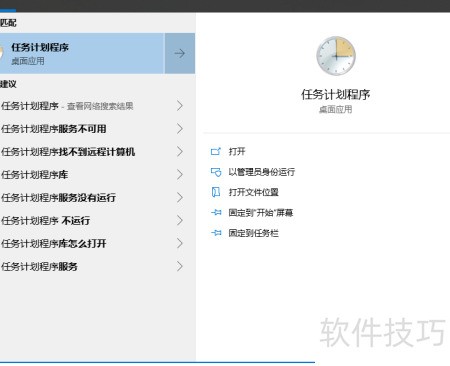Screen dimensions: 450x366
Task: Open the 任务计划程序 best match result
Action: [x=82, y=53]
